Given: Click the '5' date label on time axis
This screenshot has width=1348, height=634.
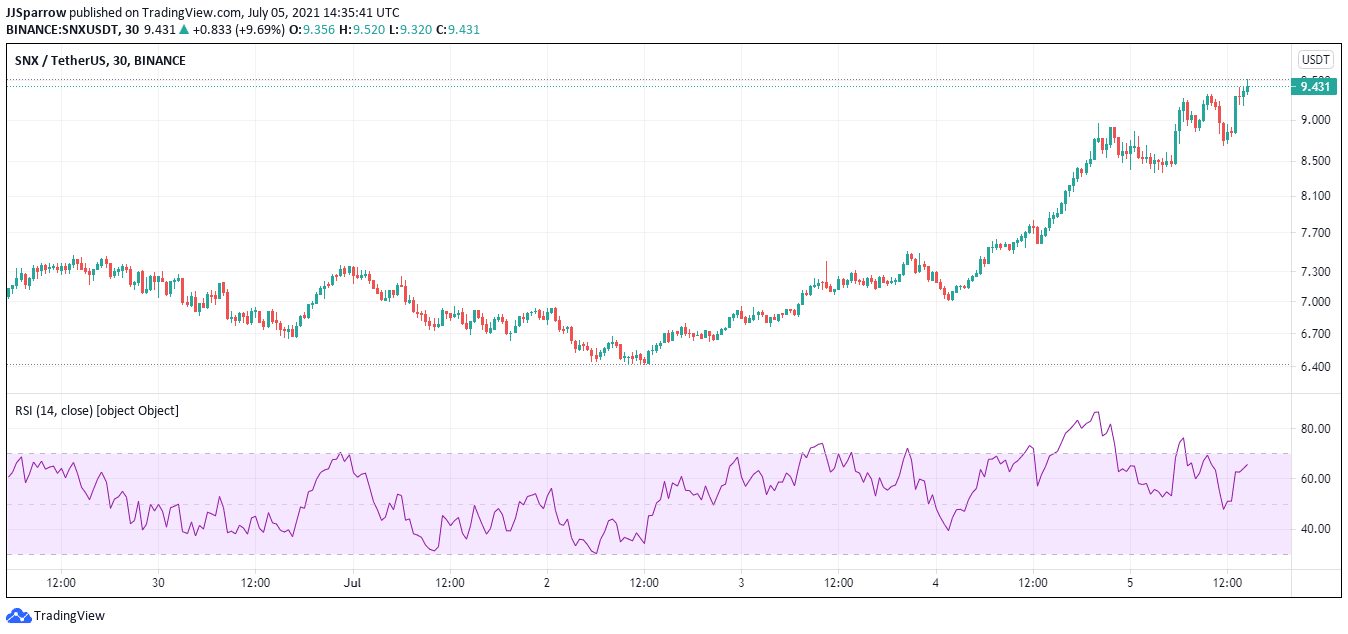Looking at the screenshot, I should (1129, 581).
